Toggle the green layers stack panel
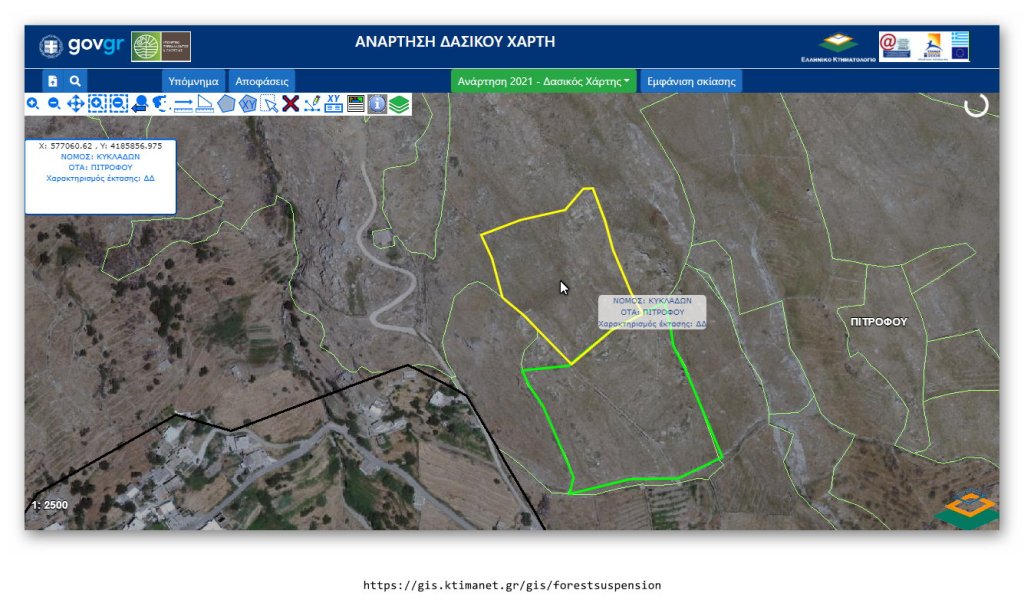Image resolution: width=1024 pixels, height=616 pixels. (399, 103)
